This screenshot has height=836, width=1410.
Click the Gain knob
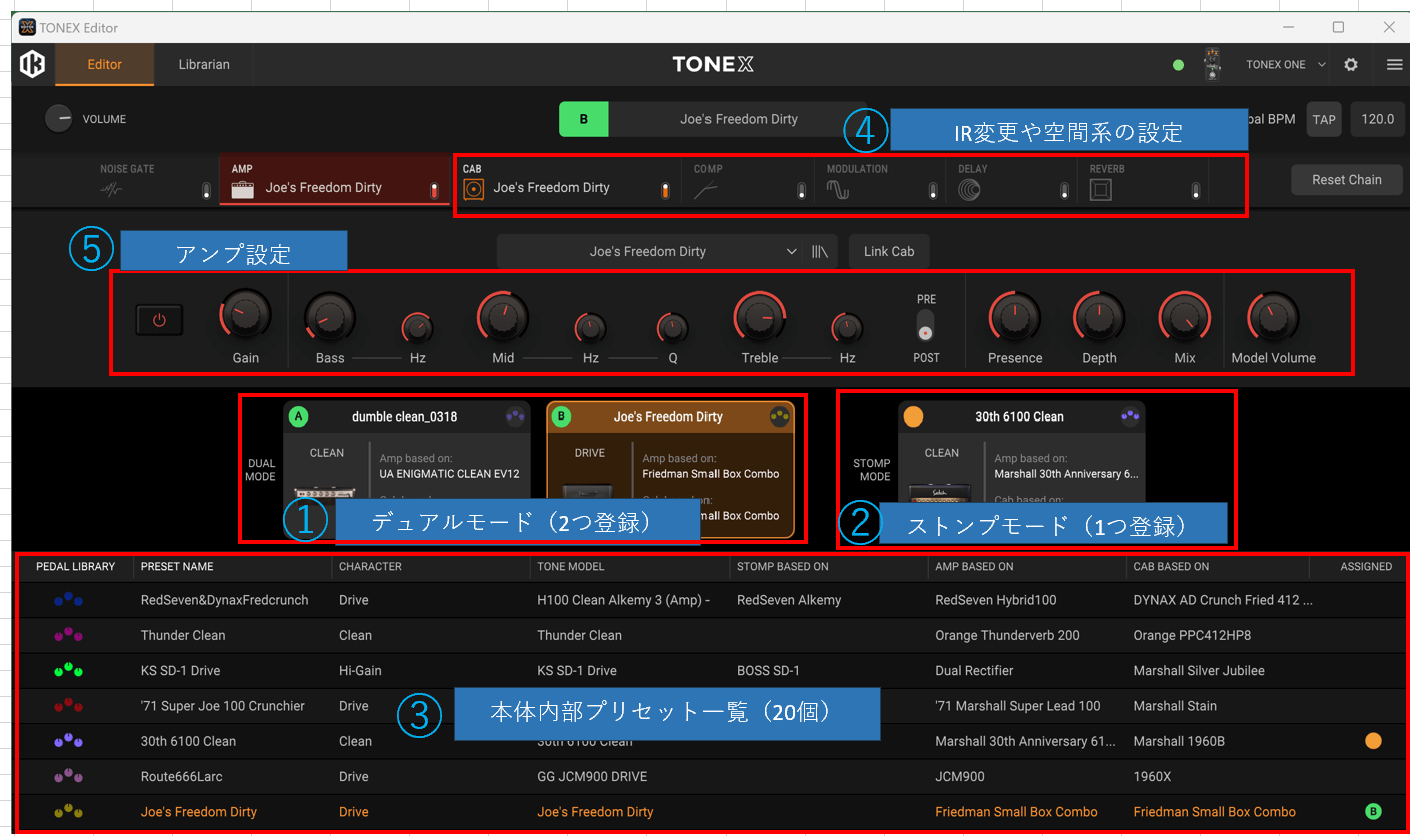click(245, 315)
